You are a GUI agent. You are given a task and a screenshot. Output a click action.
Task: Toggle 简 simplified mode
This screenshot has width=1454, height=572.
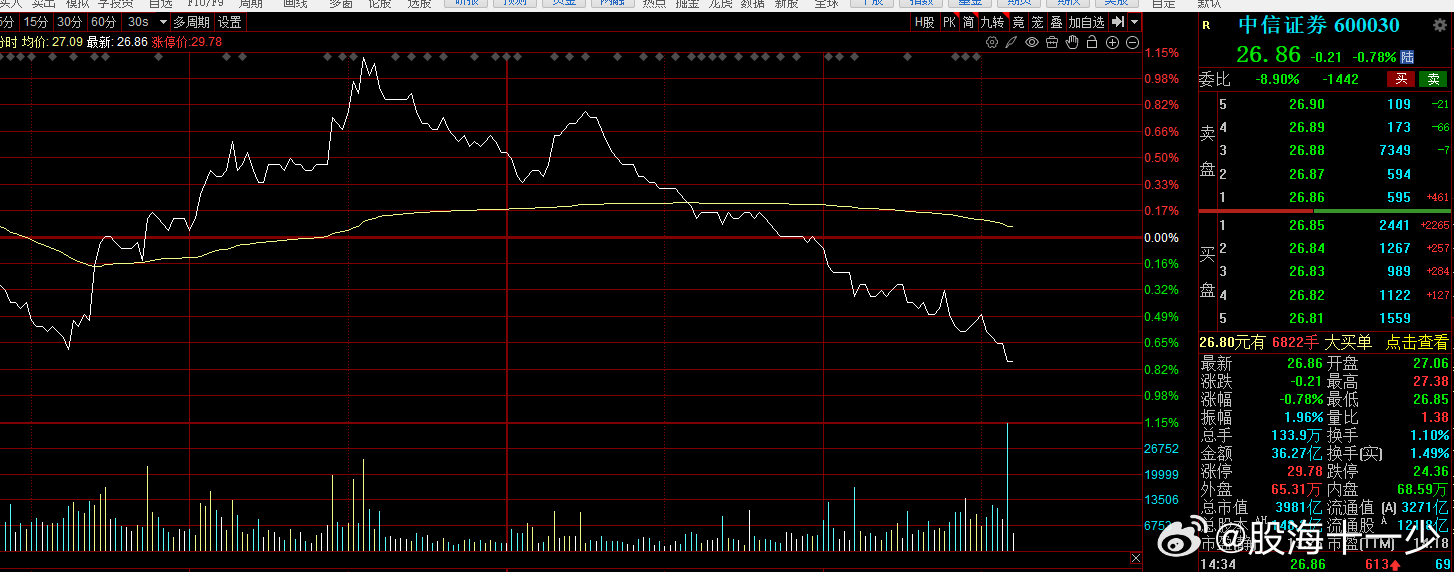pyautogui.click(x=968, y=21)
